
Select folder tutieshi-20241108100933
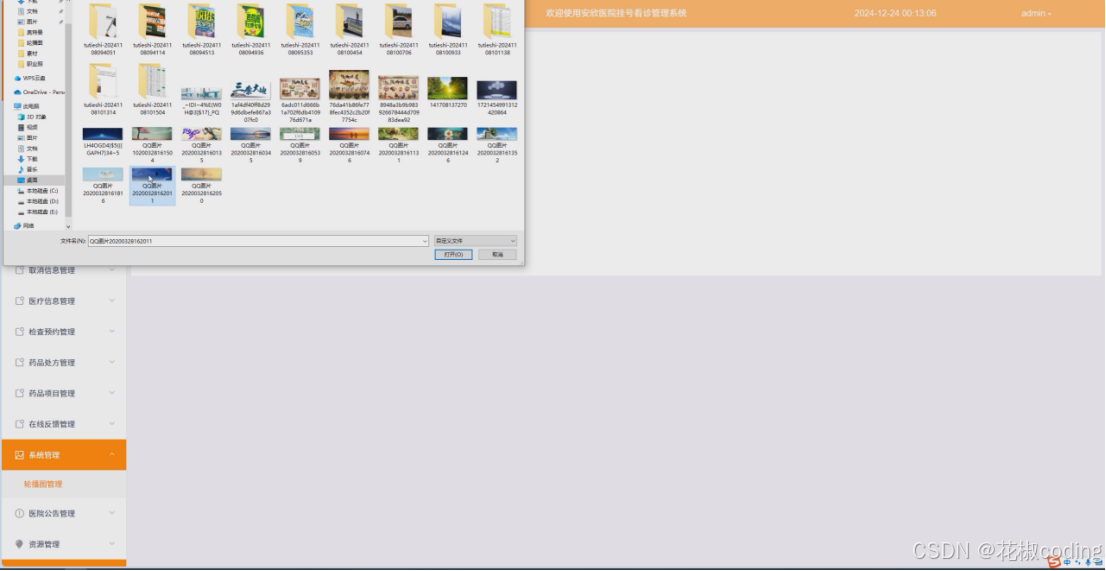click(x=448, y=28)
